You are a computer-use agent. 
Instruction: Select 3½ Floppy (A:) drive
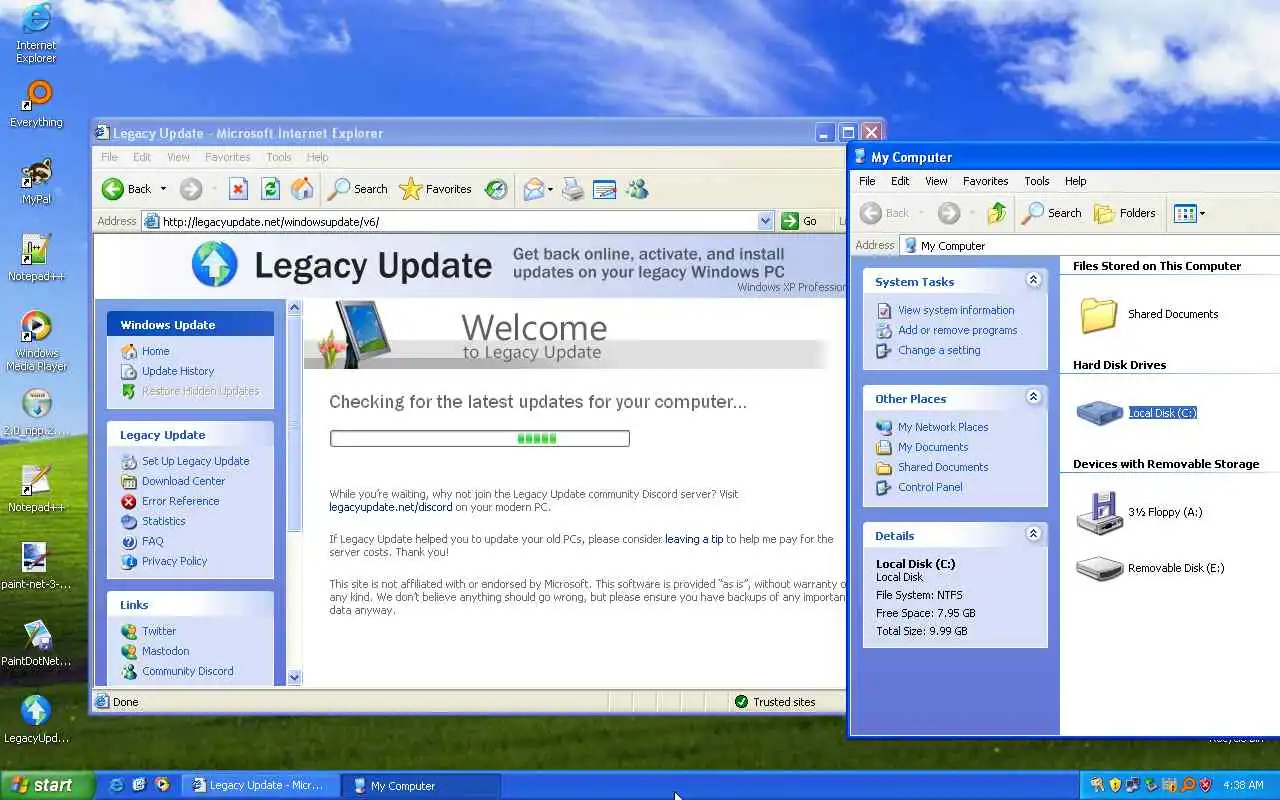[1140, 512]
